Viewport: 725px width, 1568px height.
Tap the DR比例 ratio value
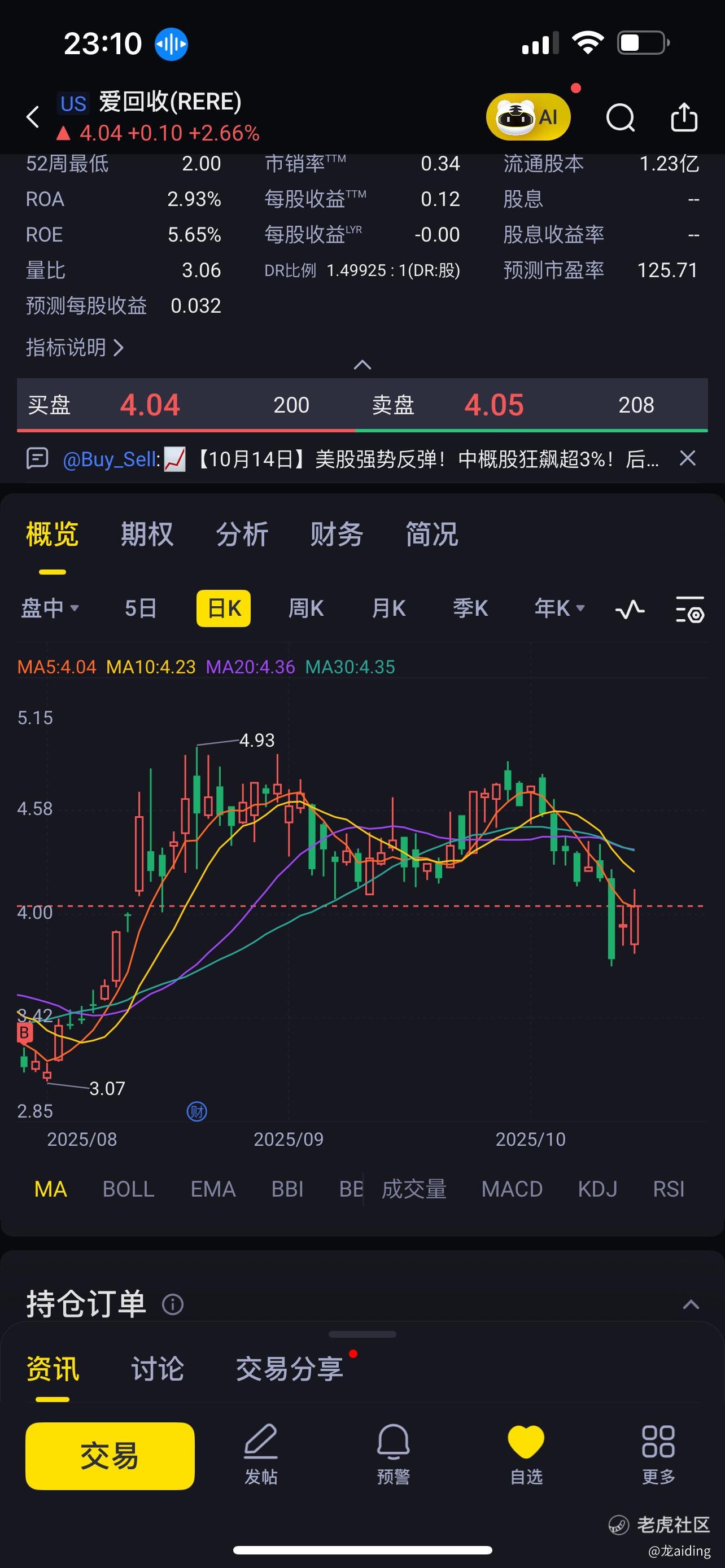tap(393, 270)
